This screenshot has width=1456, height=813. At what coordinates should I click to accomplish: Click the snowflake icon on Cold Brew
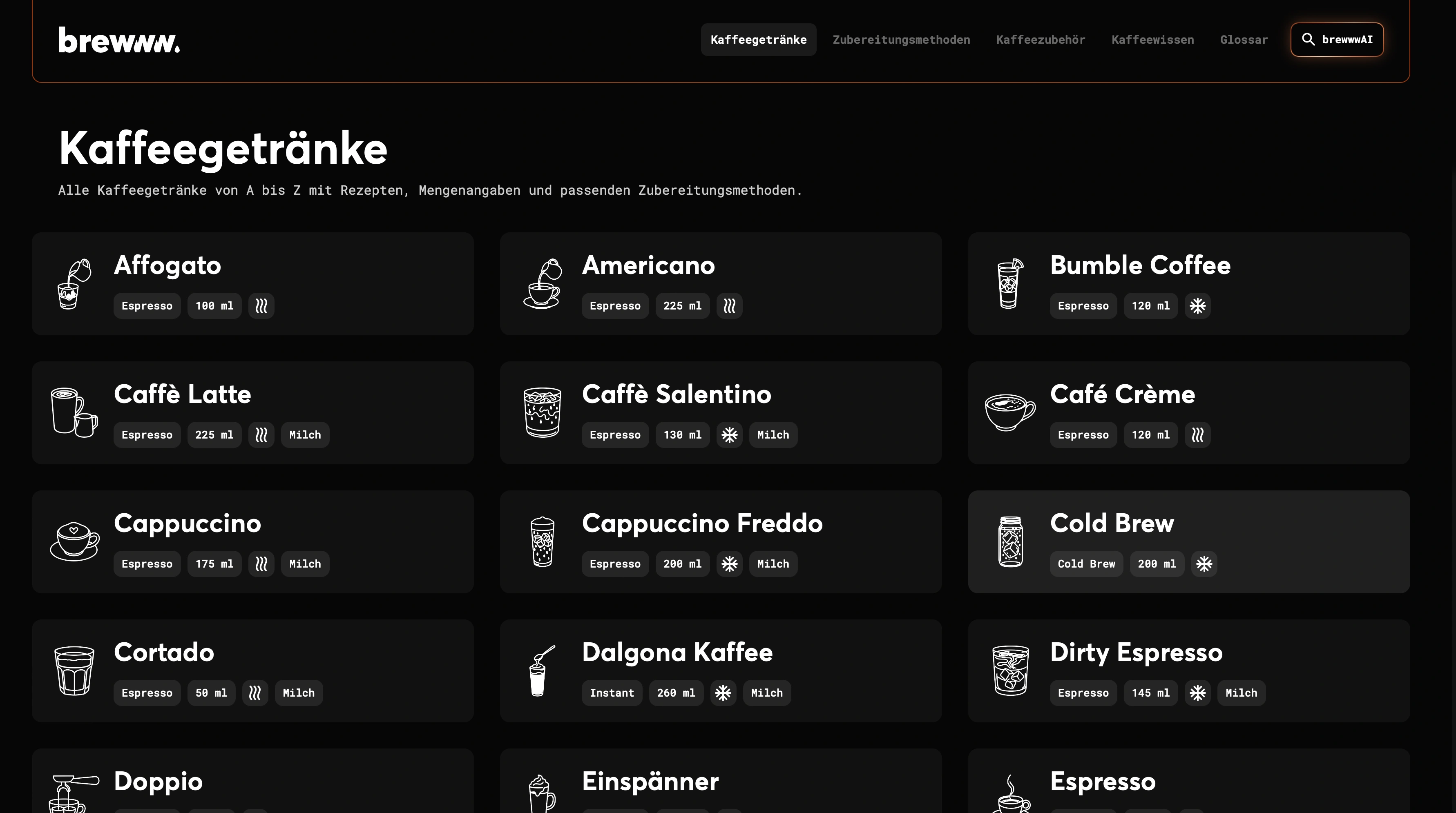click(x=1204, y=564)
